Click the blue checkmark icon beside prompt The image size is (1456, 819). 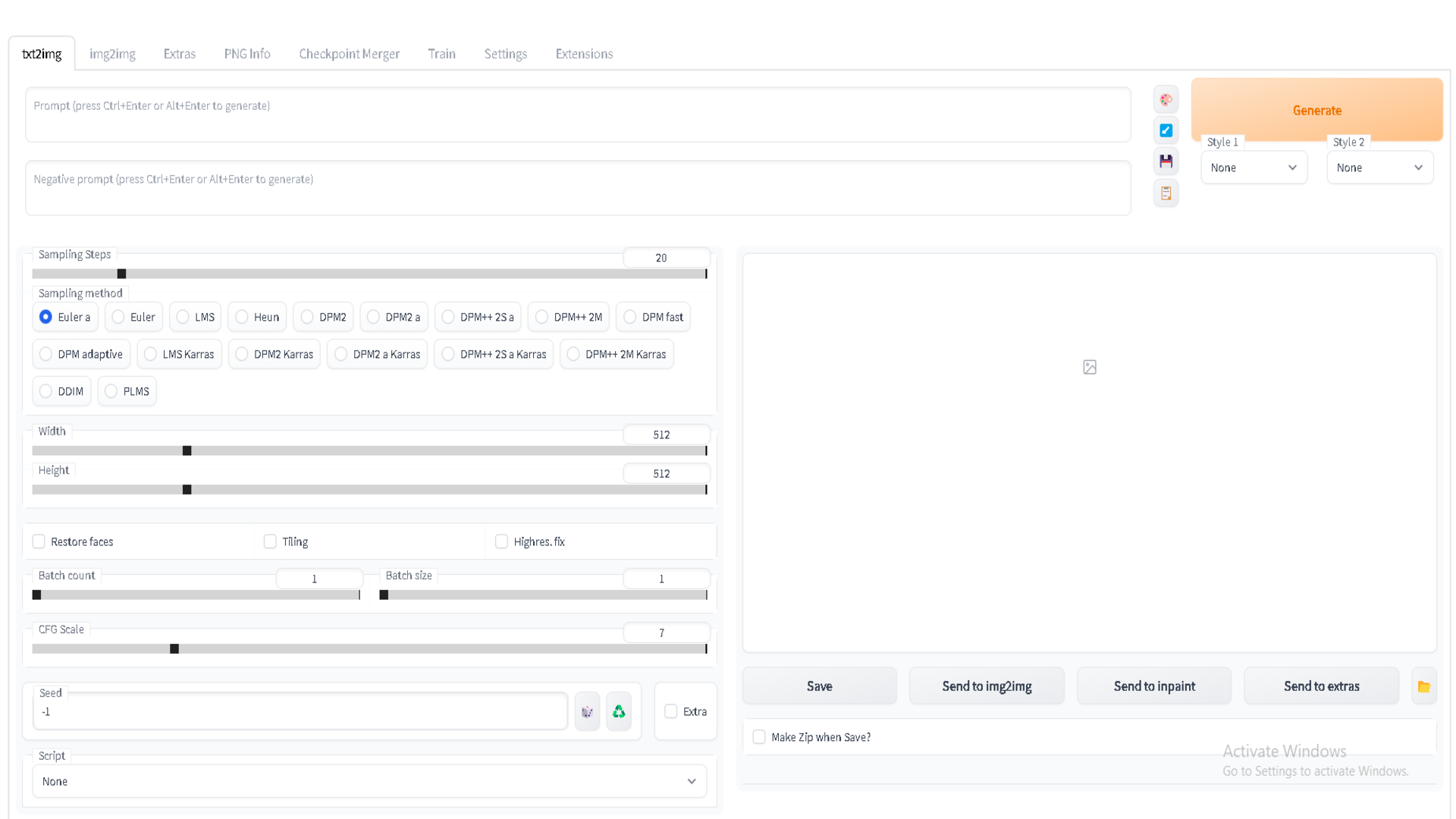[1166, 130]
